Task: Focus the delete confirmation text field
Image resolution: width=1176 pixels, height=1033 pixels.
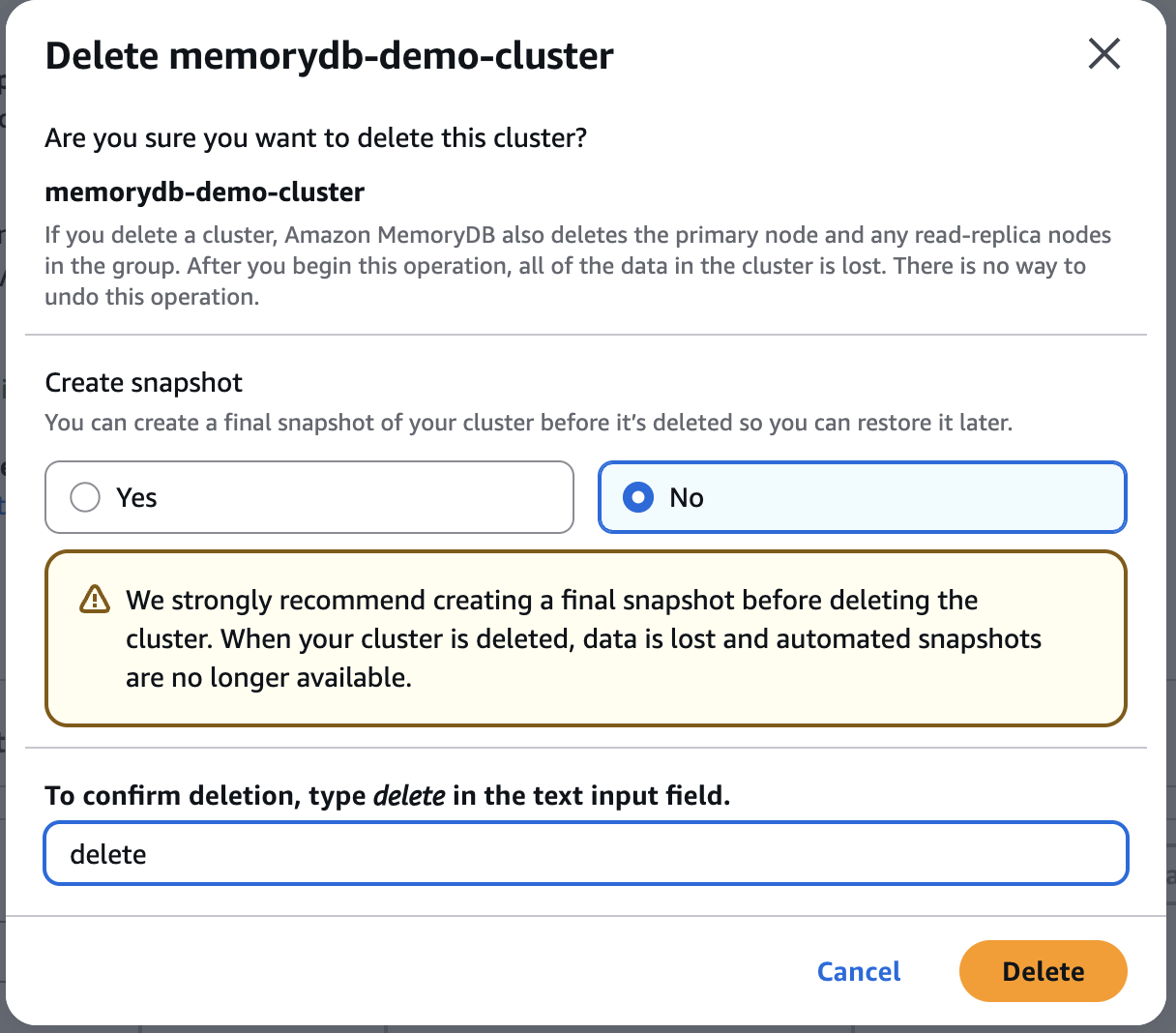Action: (x=586, y=853)
